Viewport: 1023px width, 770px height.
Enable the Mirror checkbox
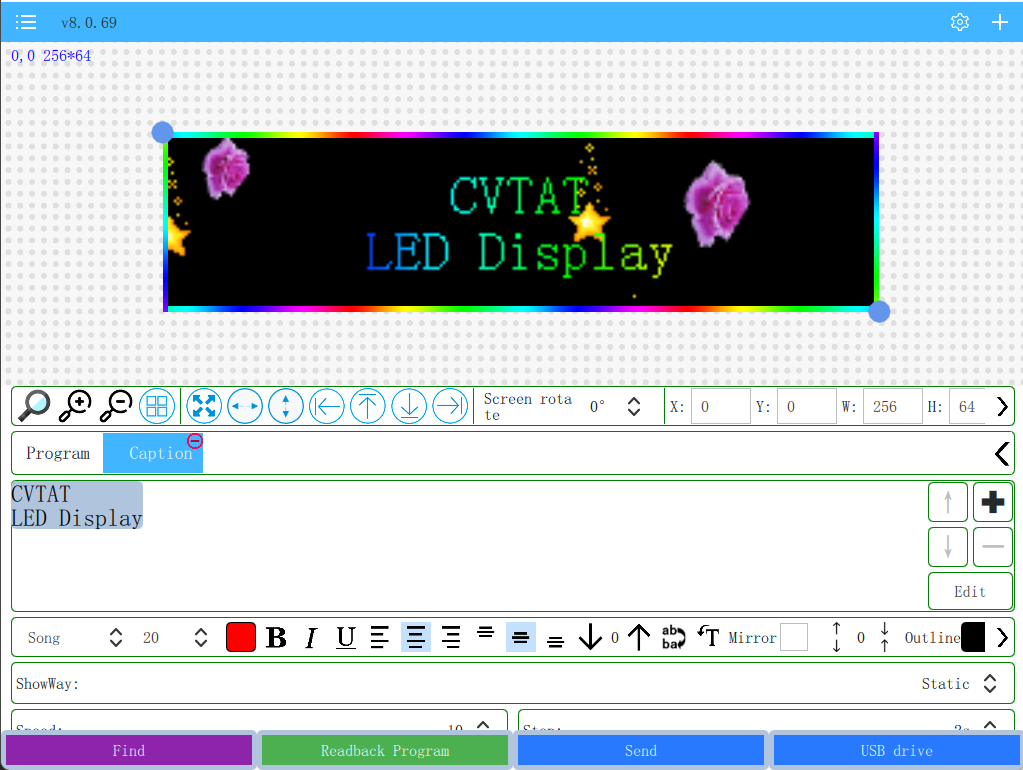point(793,637)
